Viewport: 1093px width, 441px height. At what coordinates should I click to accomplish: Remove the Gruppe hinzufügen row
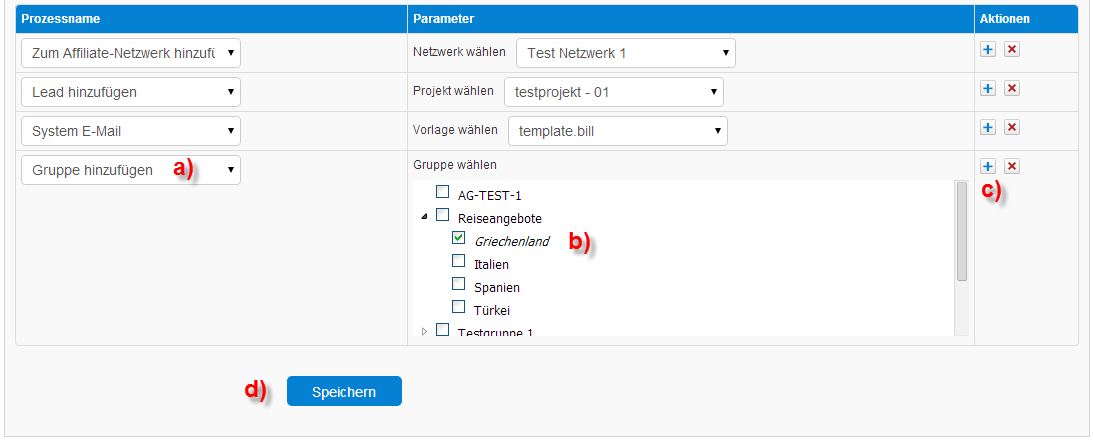pyautogui.click(x=1012, y=167)
